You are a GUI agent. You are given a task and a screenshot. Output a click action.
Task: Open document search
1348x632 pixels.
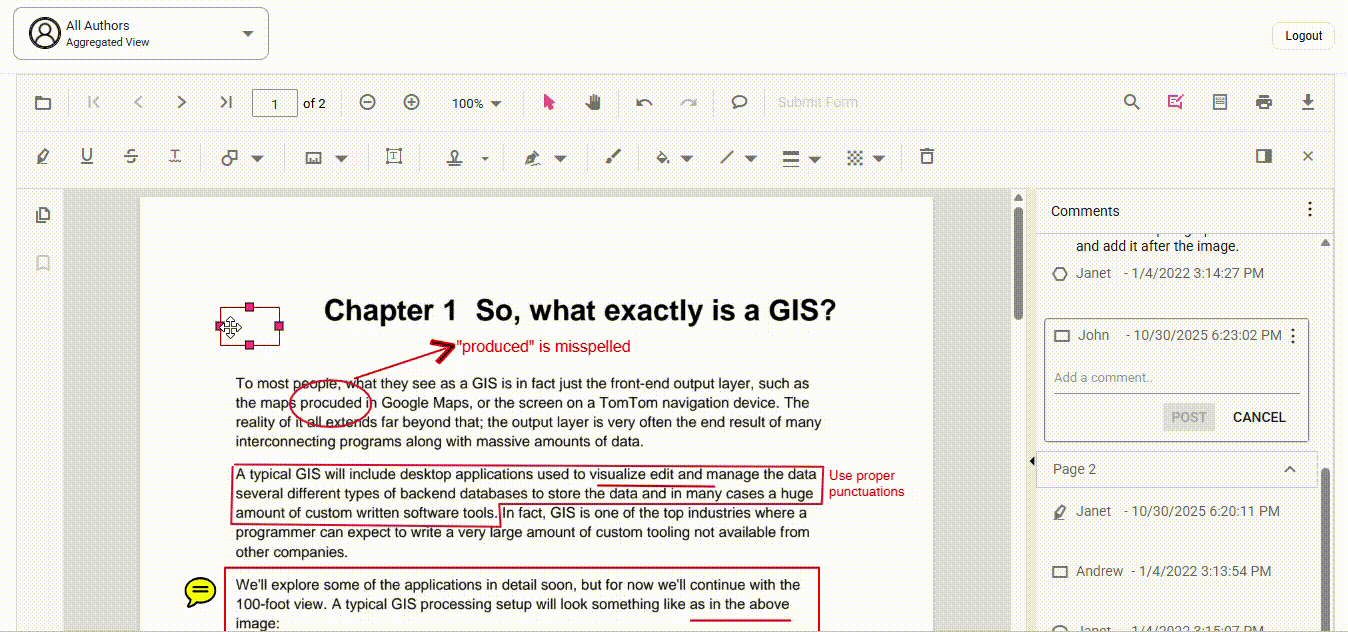coord(1130,101)
